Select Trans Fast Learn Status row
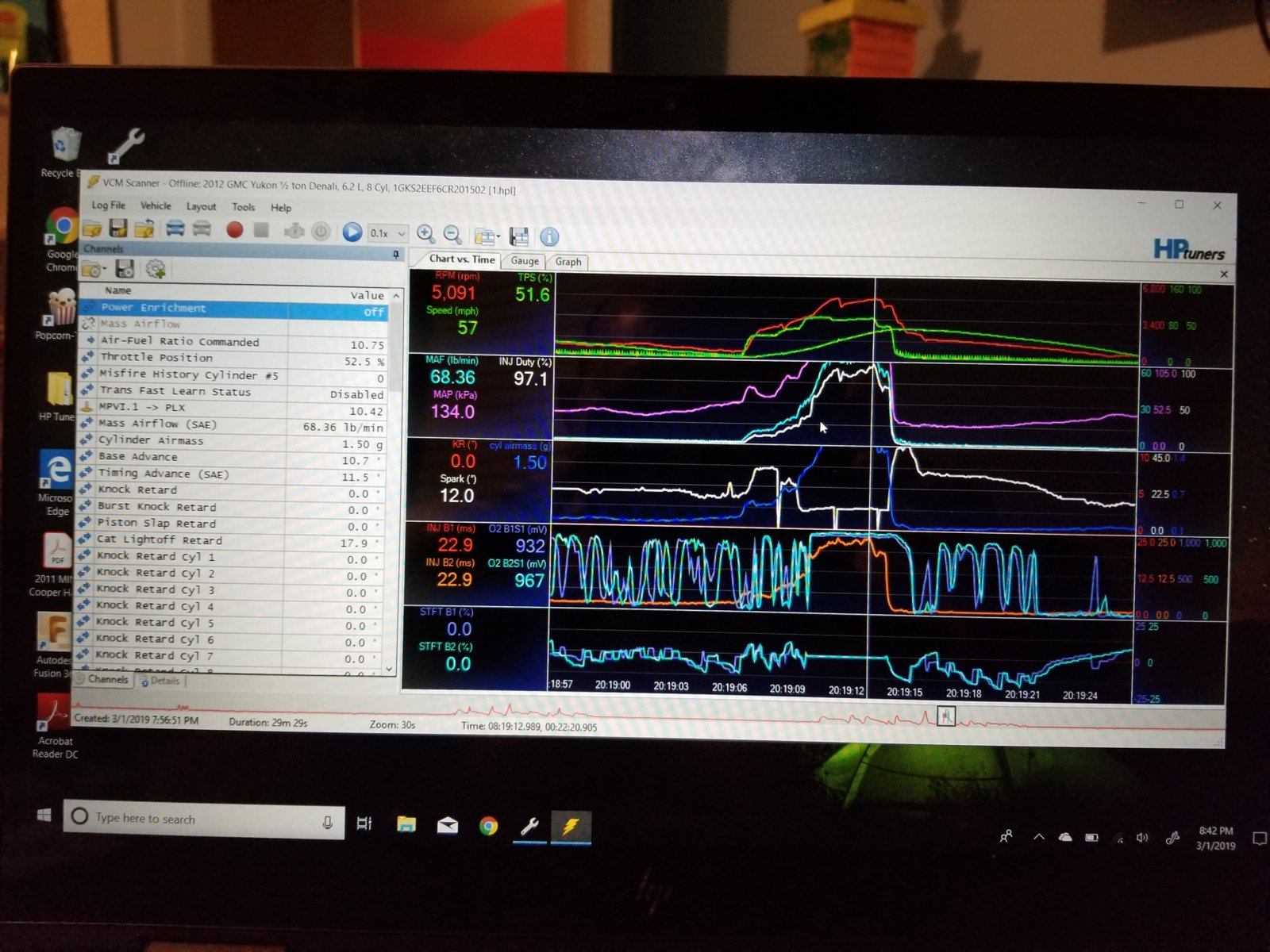 tap(233, 393)
